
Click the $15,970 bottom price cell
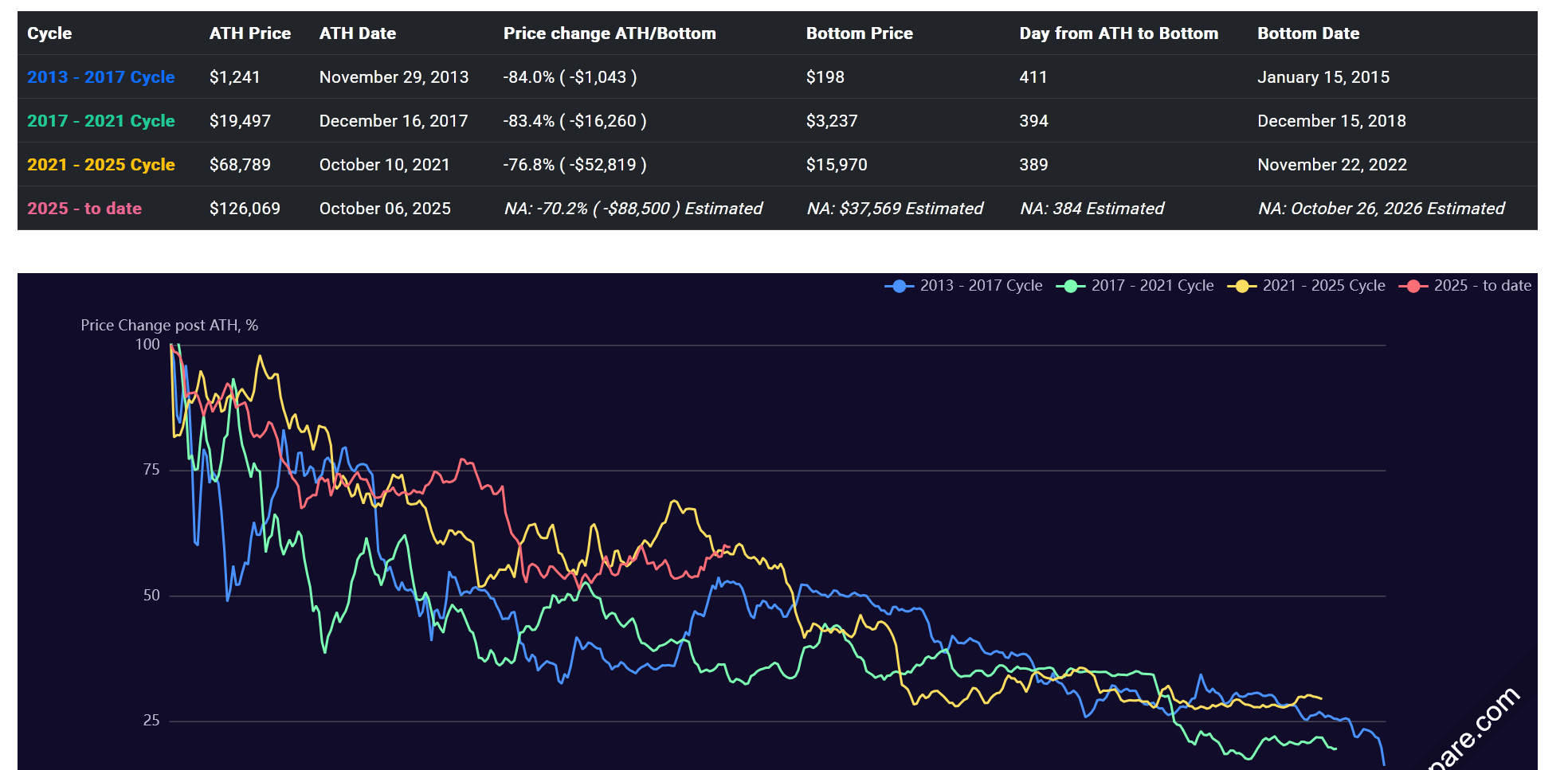pos(837,165)
